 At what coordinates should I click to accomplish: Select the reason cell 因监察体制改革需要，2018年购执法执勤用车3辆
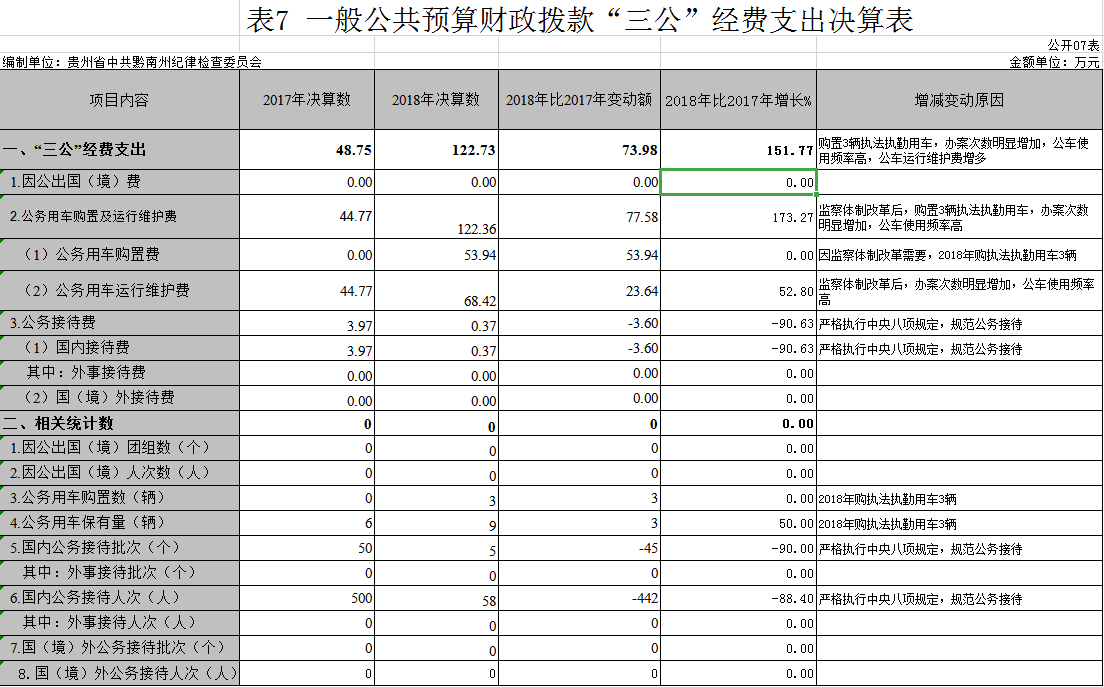pyautogui.click(x=960, y=255)
